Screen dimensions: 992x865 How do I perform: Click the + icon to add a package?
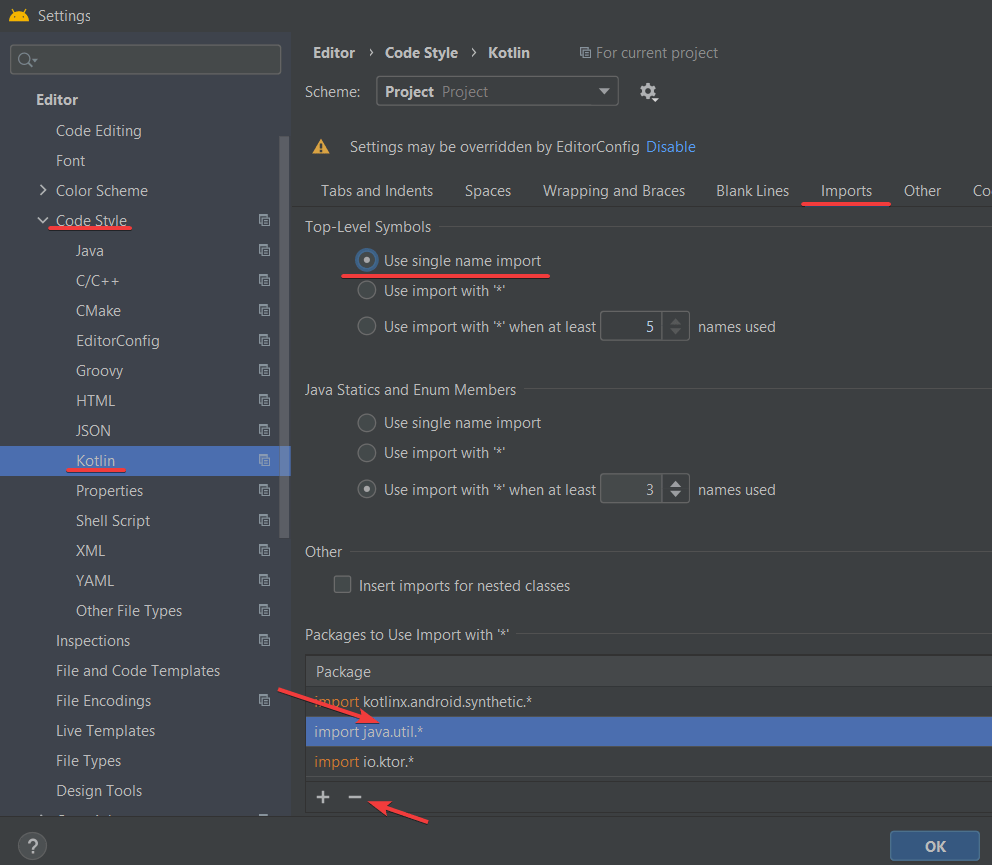[x=322, y=796]
